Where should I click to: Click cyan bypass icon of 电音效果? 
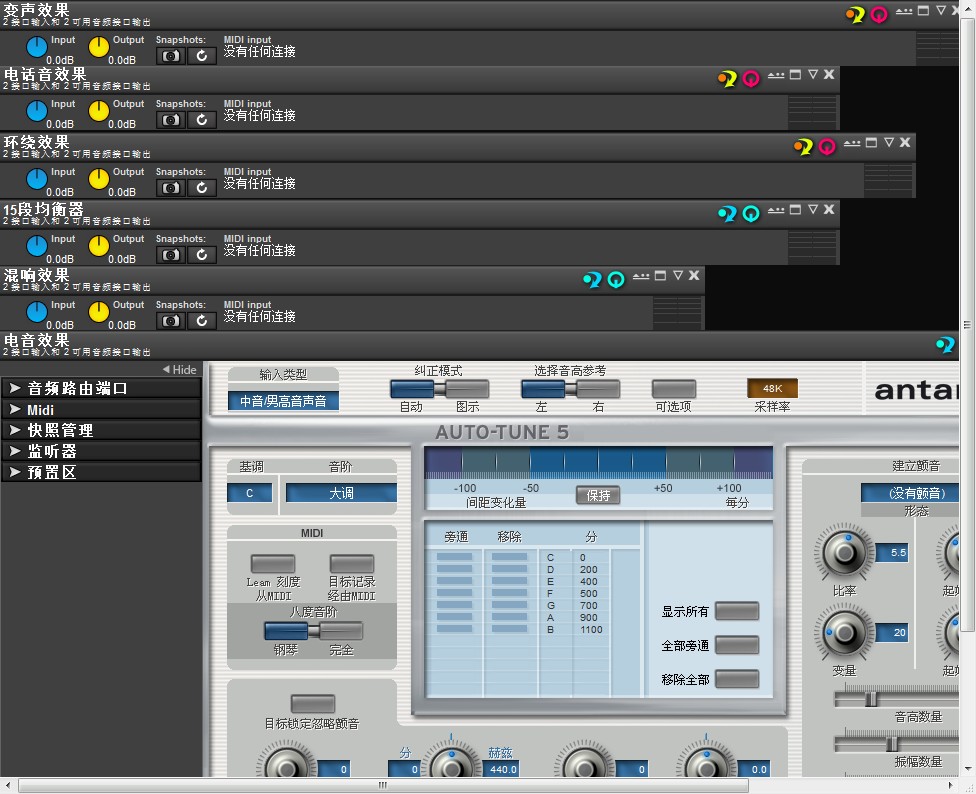point(946,345)
